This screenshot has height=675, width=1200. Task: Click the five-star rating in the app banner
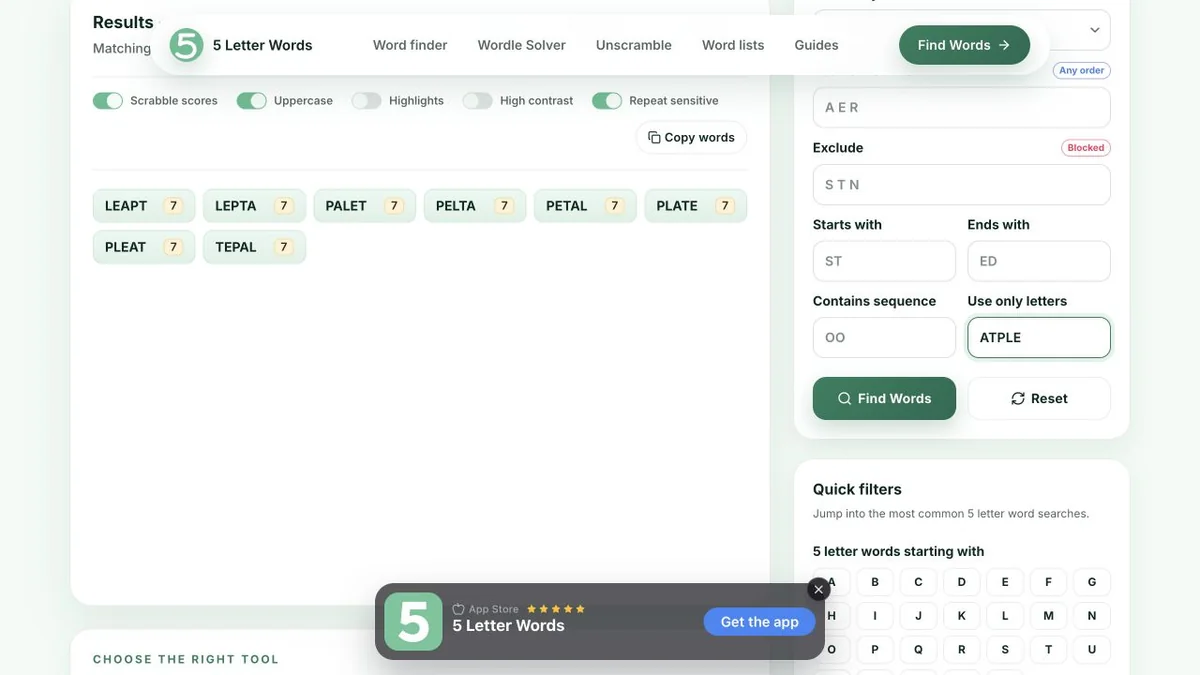(556, 609)
